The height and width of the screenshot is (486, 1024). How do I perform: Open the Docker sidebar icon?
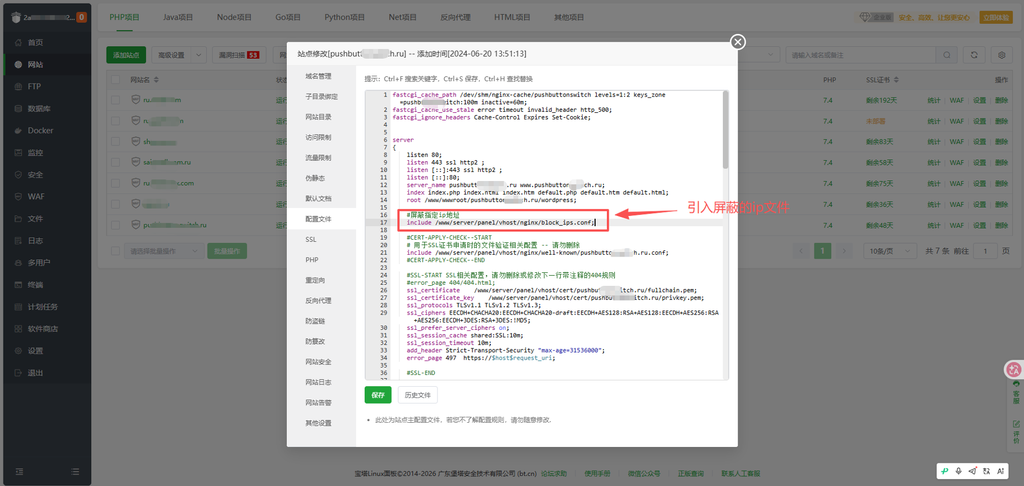tap(18, 131)
